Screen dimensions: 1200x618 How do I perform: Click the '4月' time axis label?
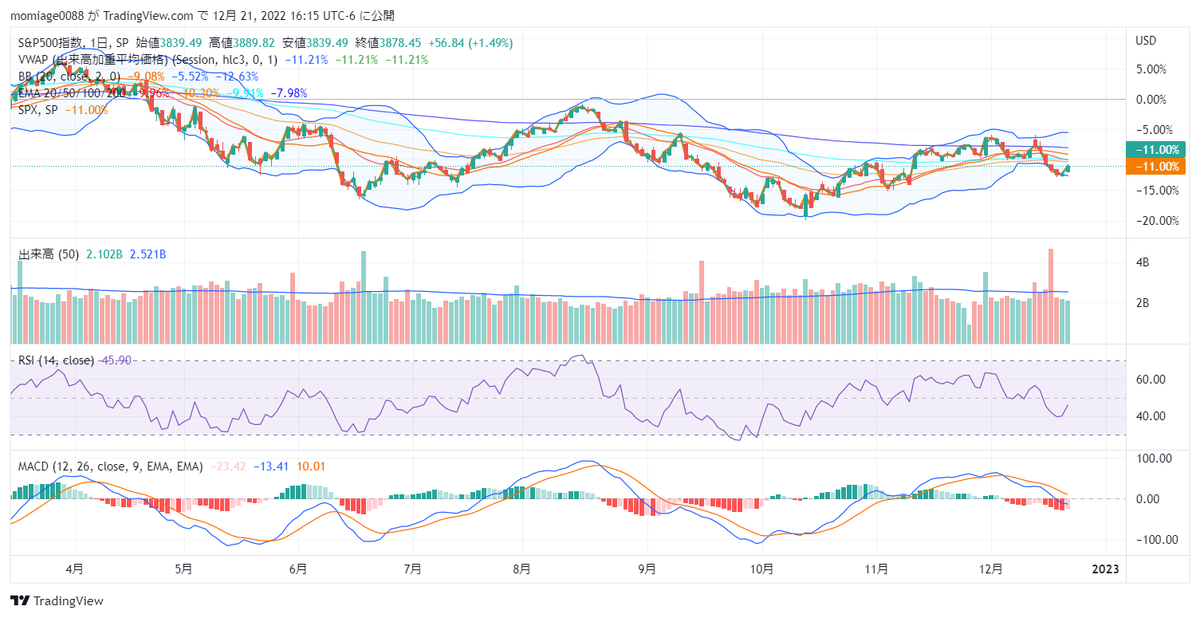coord(74,568)
